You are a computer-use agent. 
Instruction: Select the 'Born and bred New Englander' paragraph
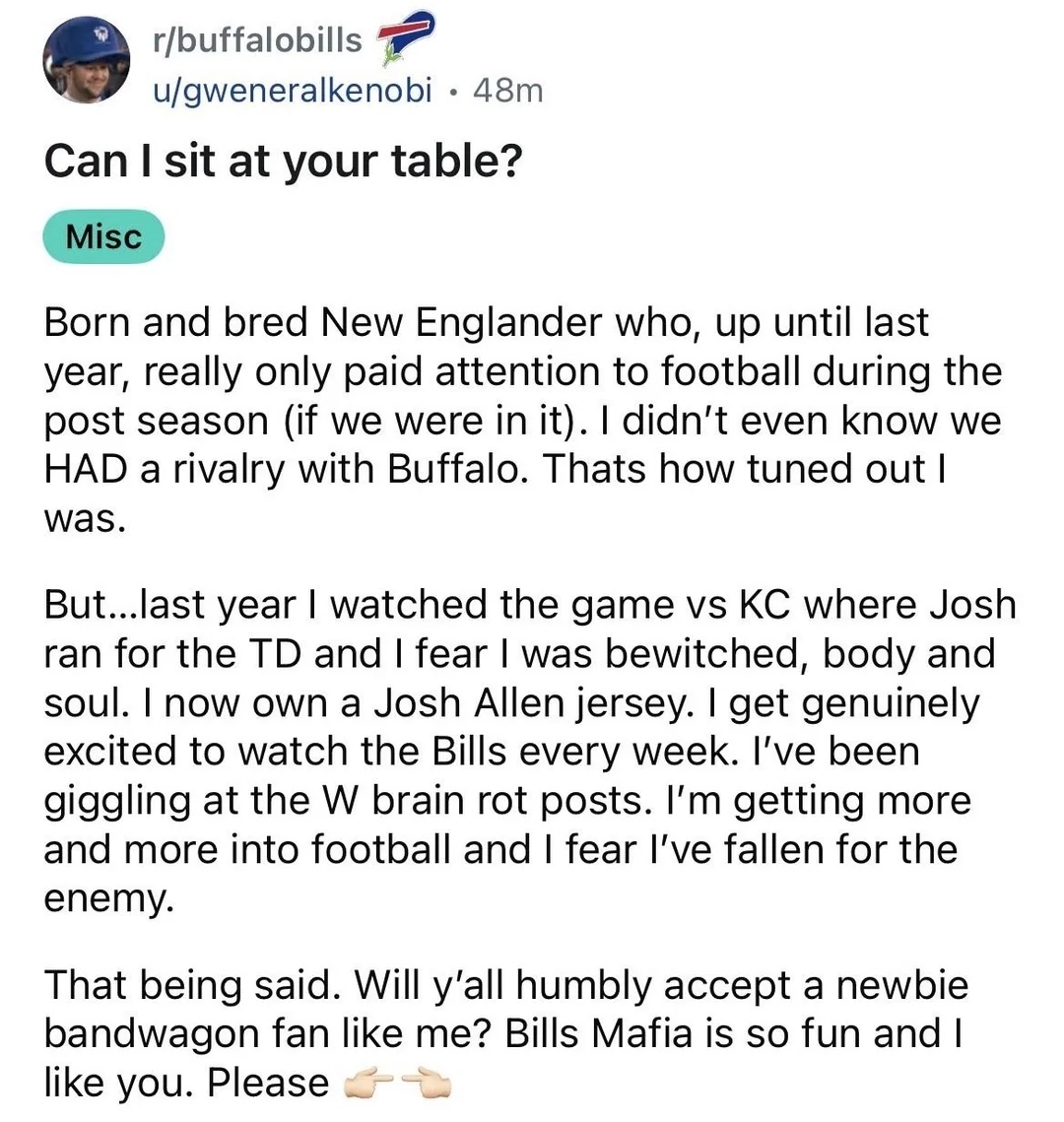point(523,420)
